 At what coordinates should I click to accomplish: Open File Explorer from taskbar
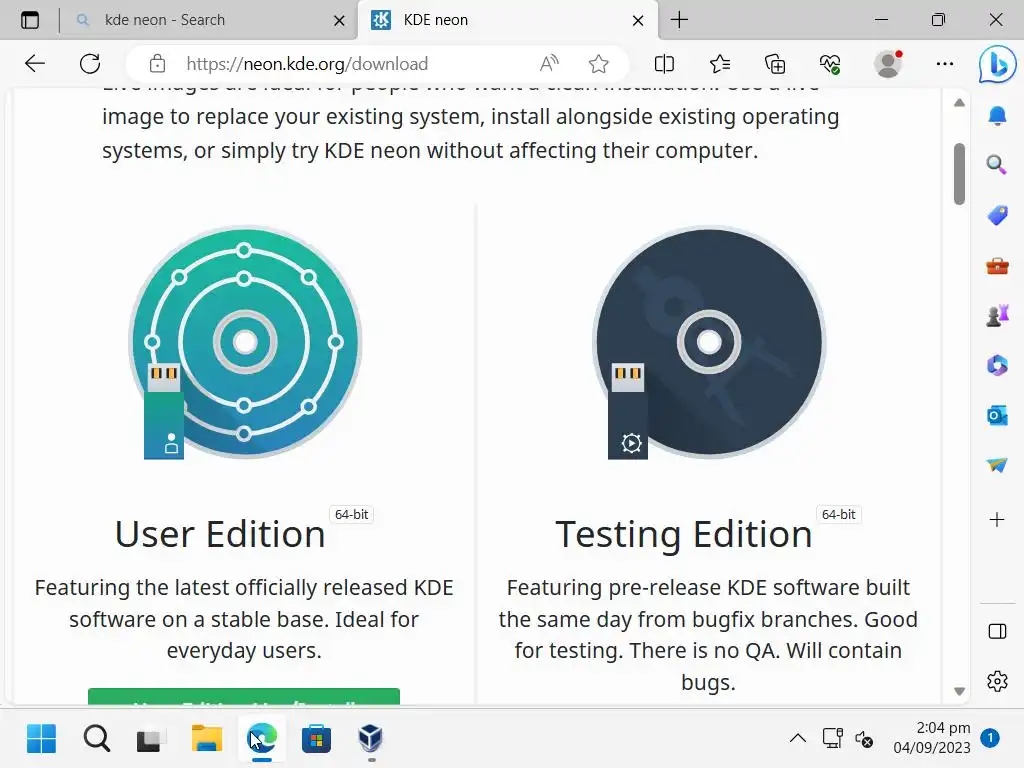coord(206,739)
